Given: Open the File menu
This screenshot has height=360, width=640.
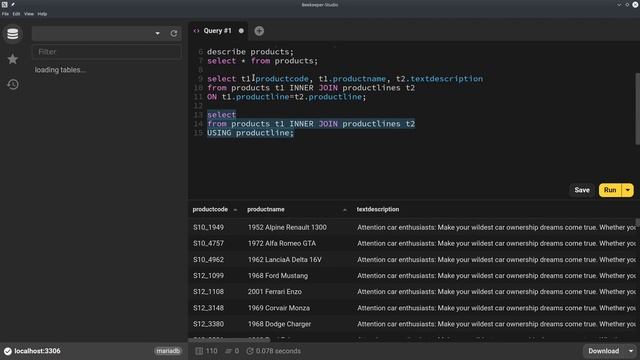Looking at the screenshot, I should pyautogui.click(x=5, y=14).
